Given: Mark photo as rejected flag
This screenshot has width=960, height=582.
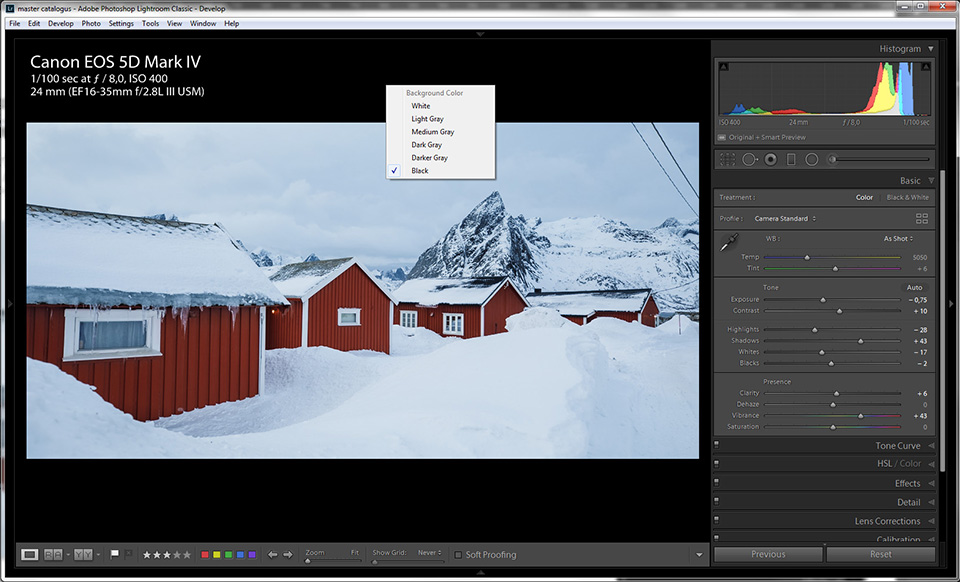Looking at the screenshot, I should tap(128, 554).
